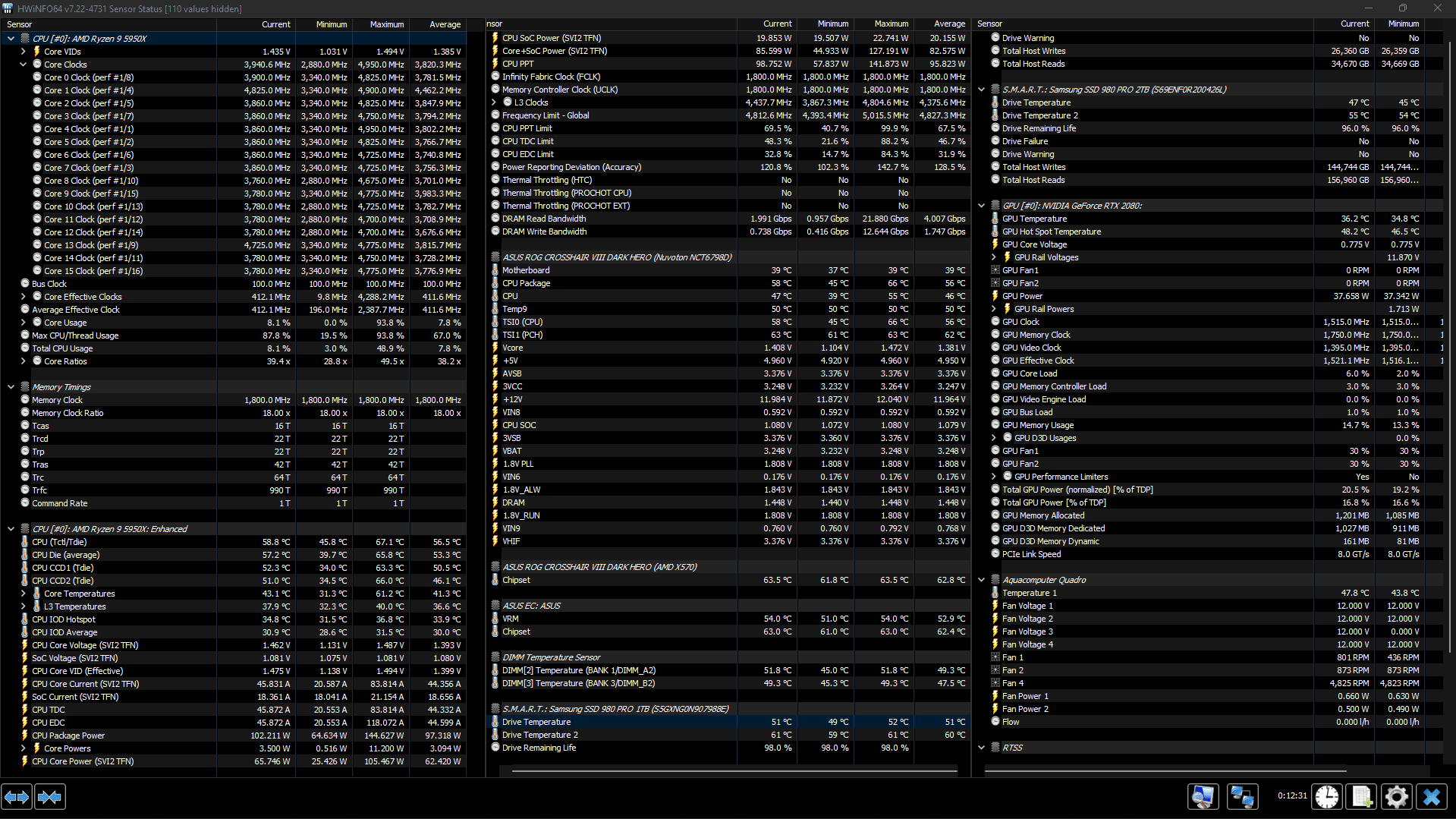Click the thermometer icon for VRM
This screenshot has height=819, width=1456.
[495, 619]
